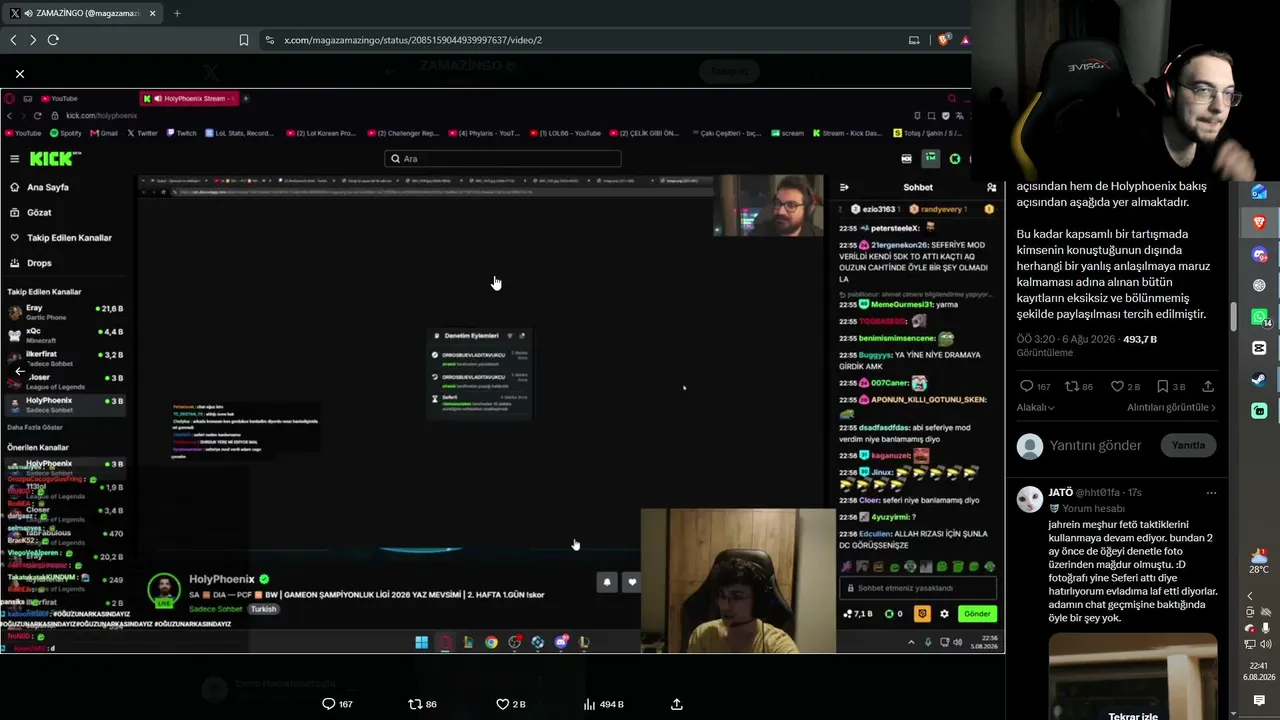Click the green Gönder chat button
1280x720 pixels.
point(977,614)
